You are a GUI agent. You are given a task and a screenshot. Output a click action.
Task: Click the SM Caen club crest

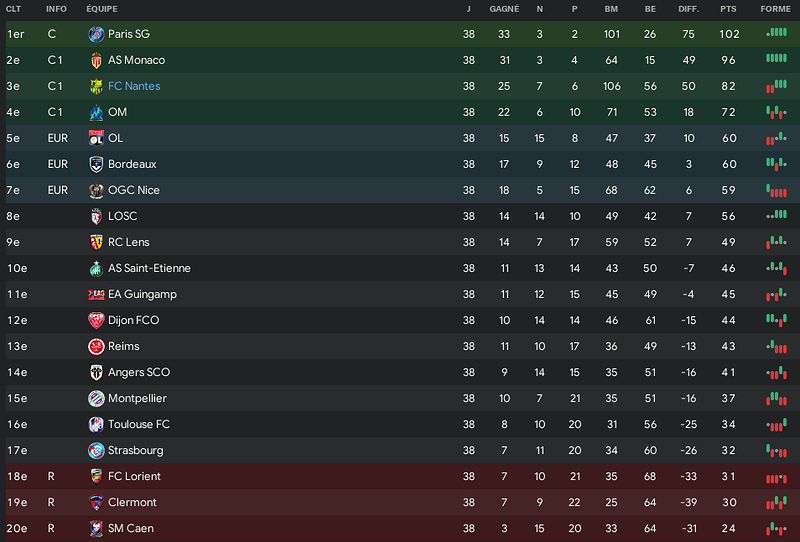(x=96, y=529)
